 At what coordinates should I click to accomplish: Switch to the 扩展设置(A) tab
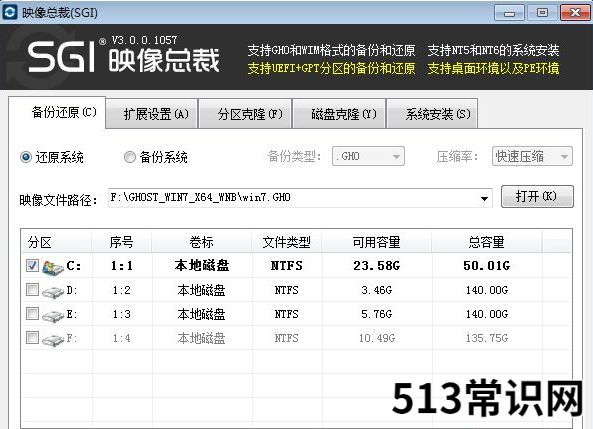pyautogui.click(x=152, y=114)
